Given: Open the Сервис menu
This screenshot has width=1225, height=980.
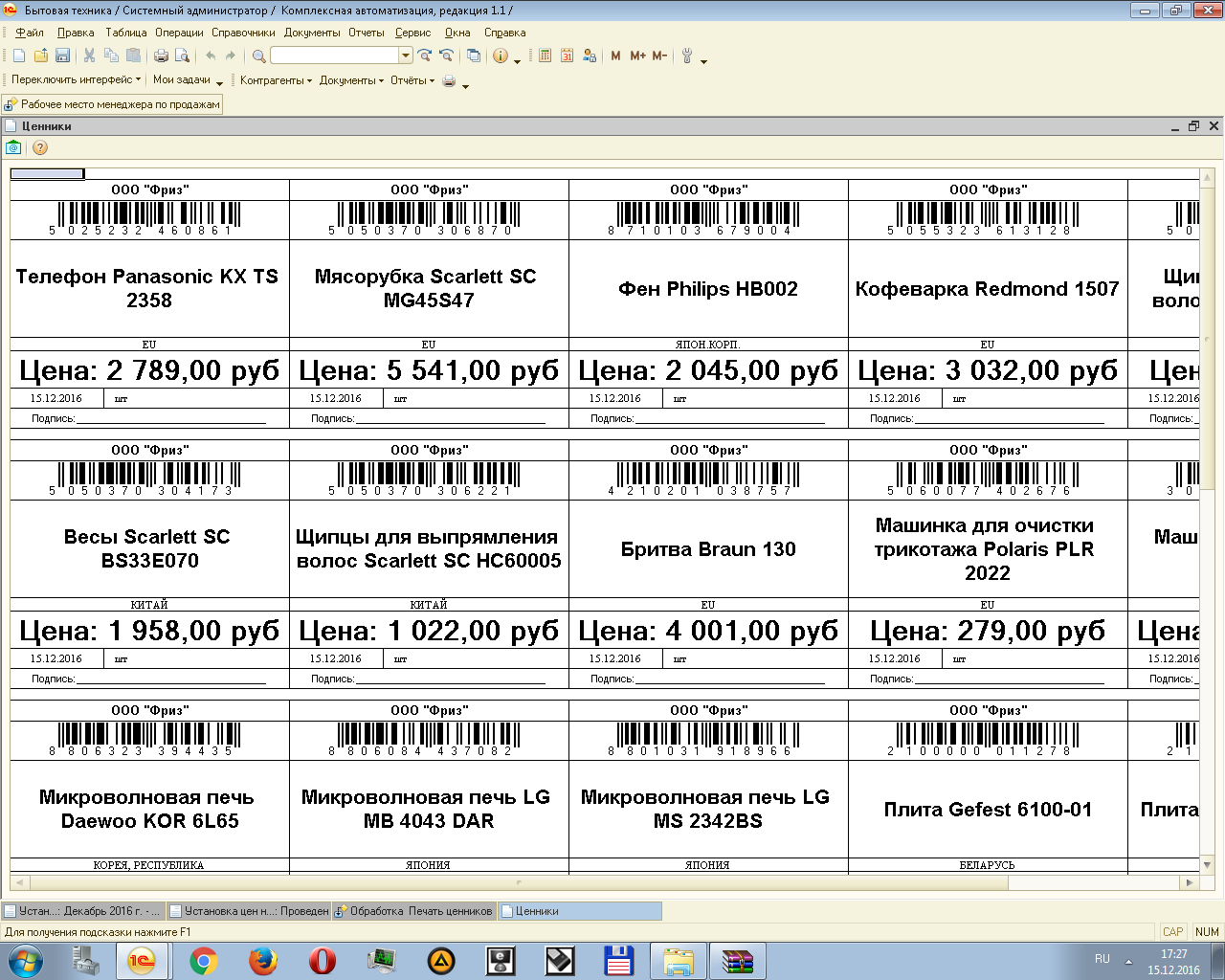Looking at the screenshot, I should (412, 33).
